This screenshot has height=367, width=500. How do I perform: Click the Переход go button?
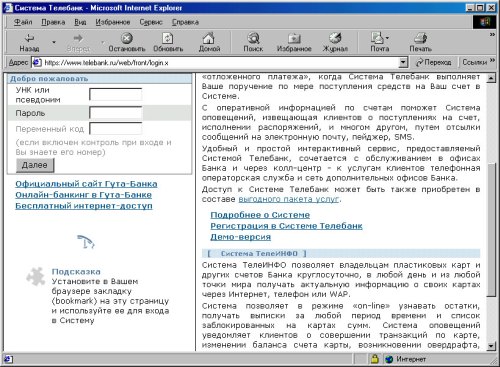[x=434, y=62]
